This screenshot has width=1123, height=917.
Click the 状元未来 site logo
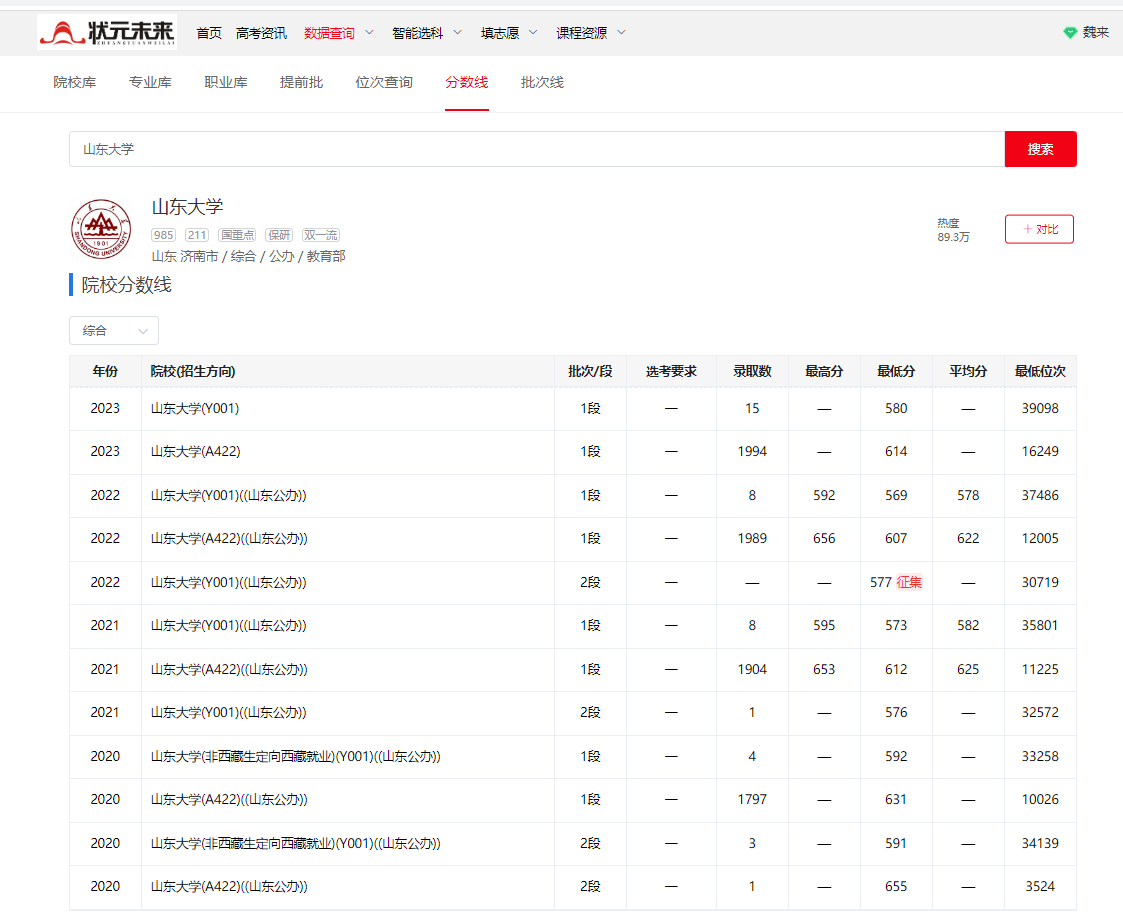tap(107, 32)
